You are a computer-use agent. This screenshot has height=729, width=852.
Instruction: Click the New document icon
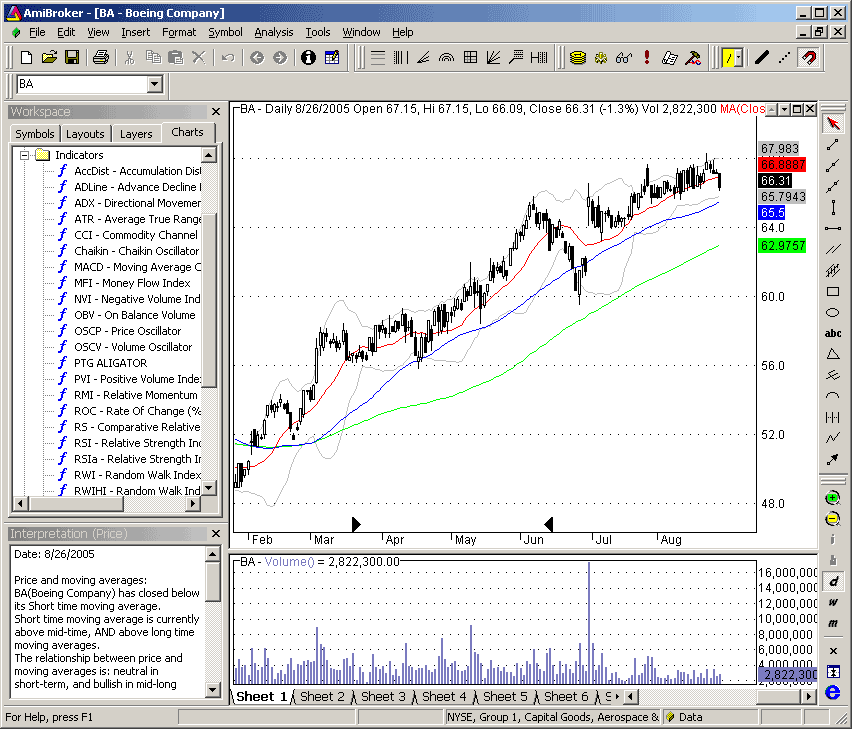26,57
